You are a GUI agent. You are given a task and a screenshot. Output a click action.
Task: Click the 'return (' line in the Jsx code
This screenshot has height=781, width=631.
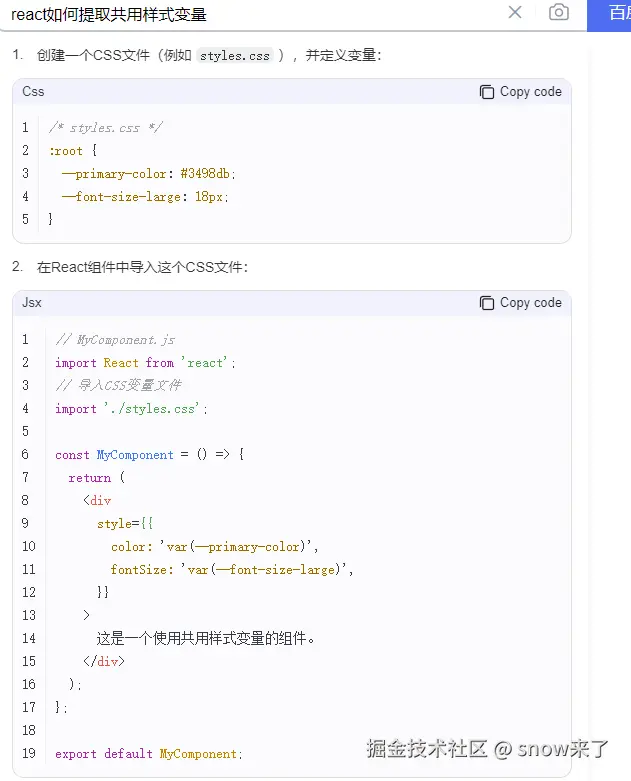(x=97, y=478)
